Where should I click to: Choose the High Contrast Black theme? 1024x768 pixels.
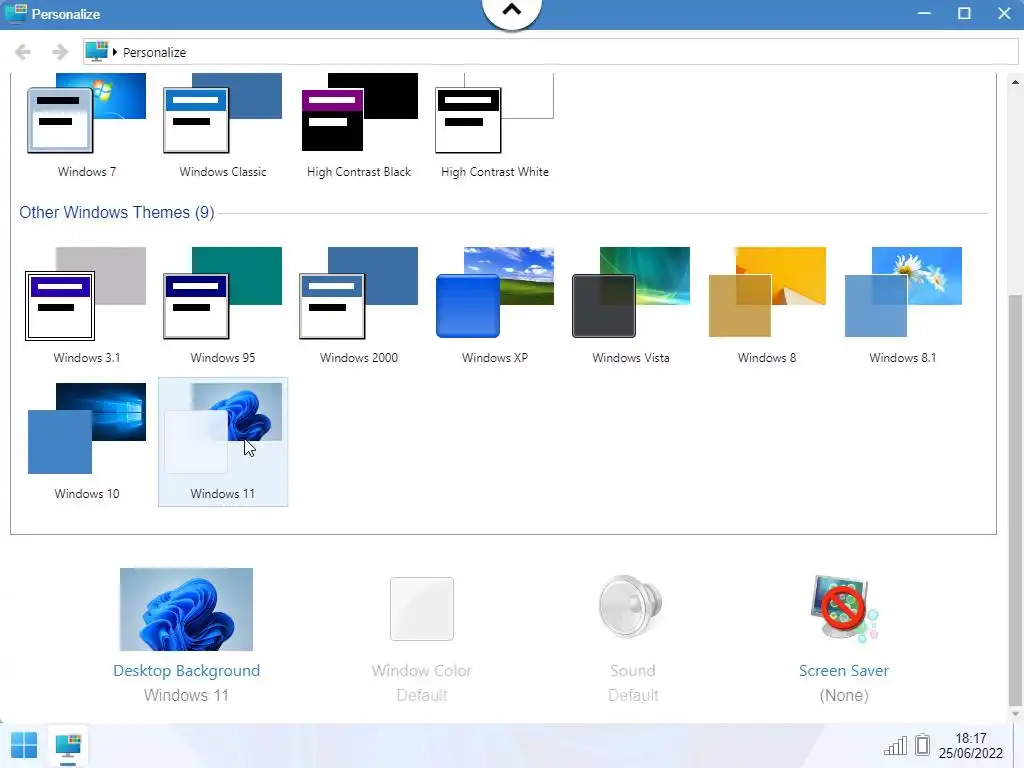(x=359, y=112)
